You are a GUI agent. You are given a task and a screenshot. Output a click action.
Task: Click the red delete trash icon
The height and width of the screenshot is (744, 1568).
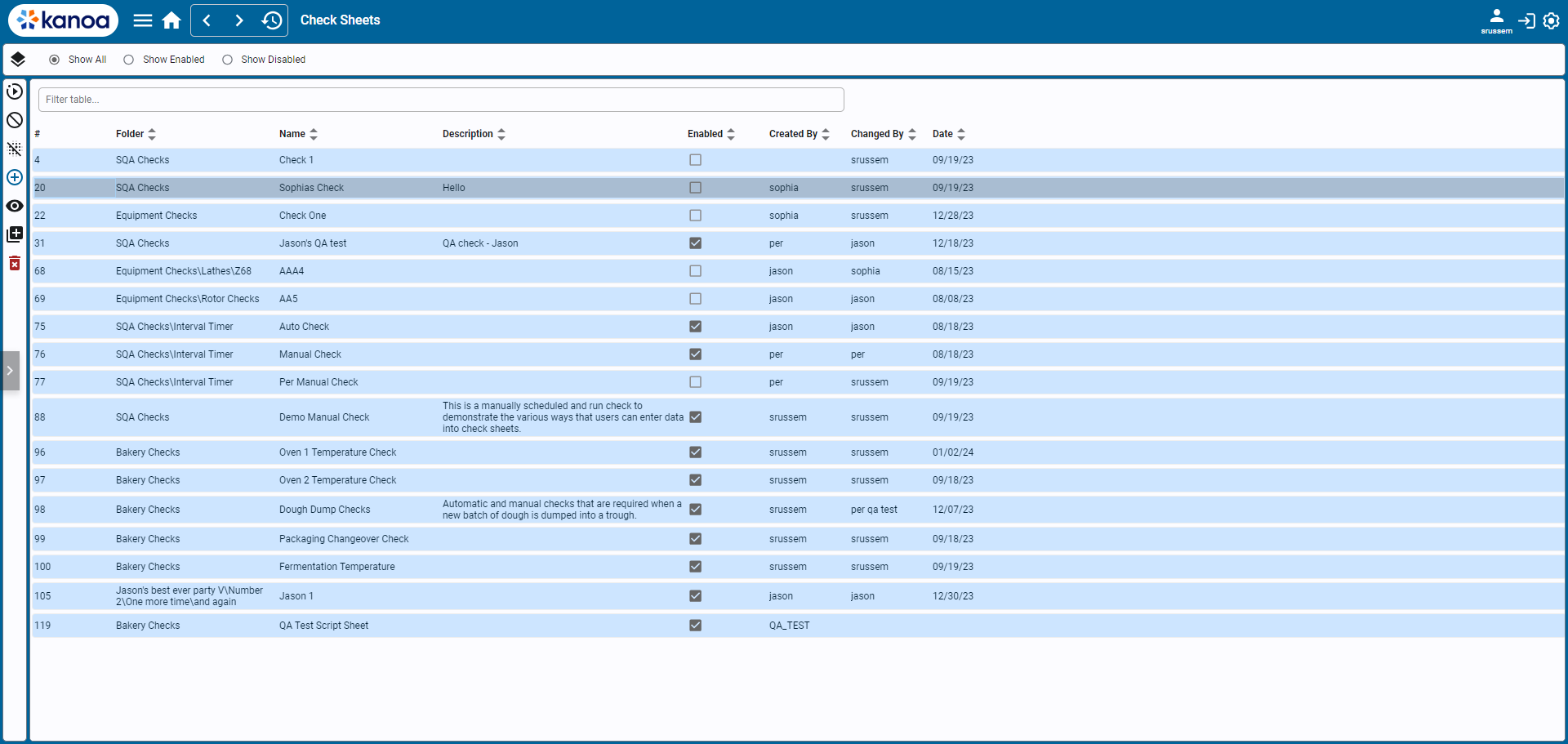point(15,263)
